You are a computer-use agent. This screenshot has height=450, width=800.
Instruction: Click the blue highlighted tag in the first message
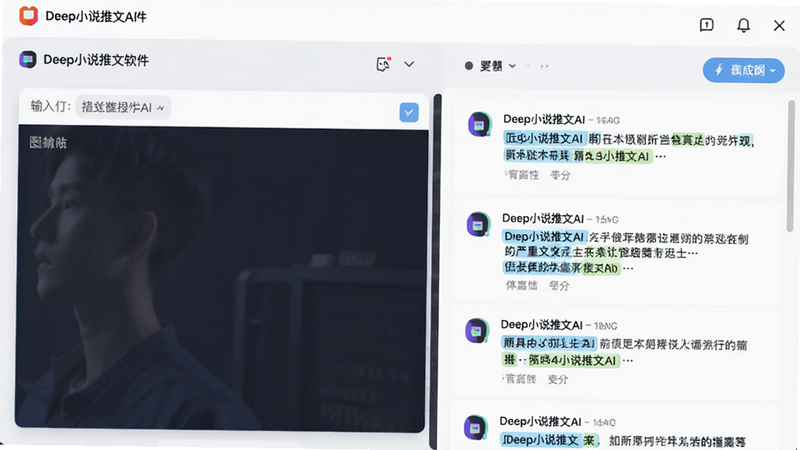(x=544, y=138)
